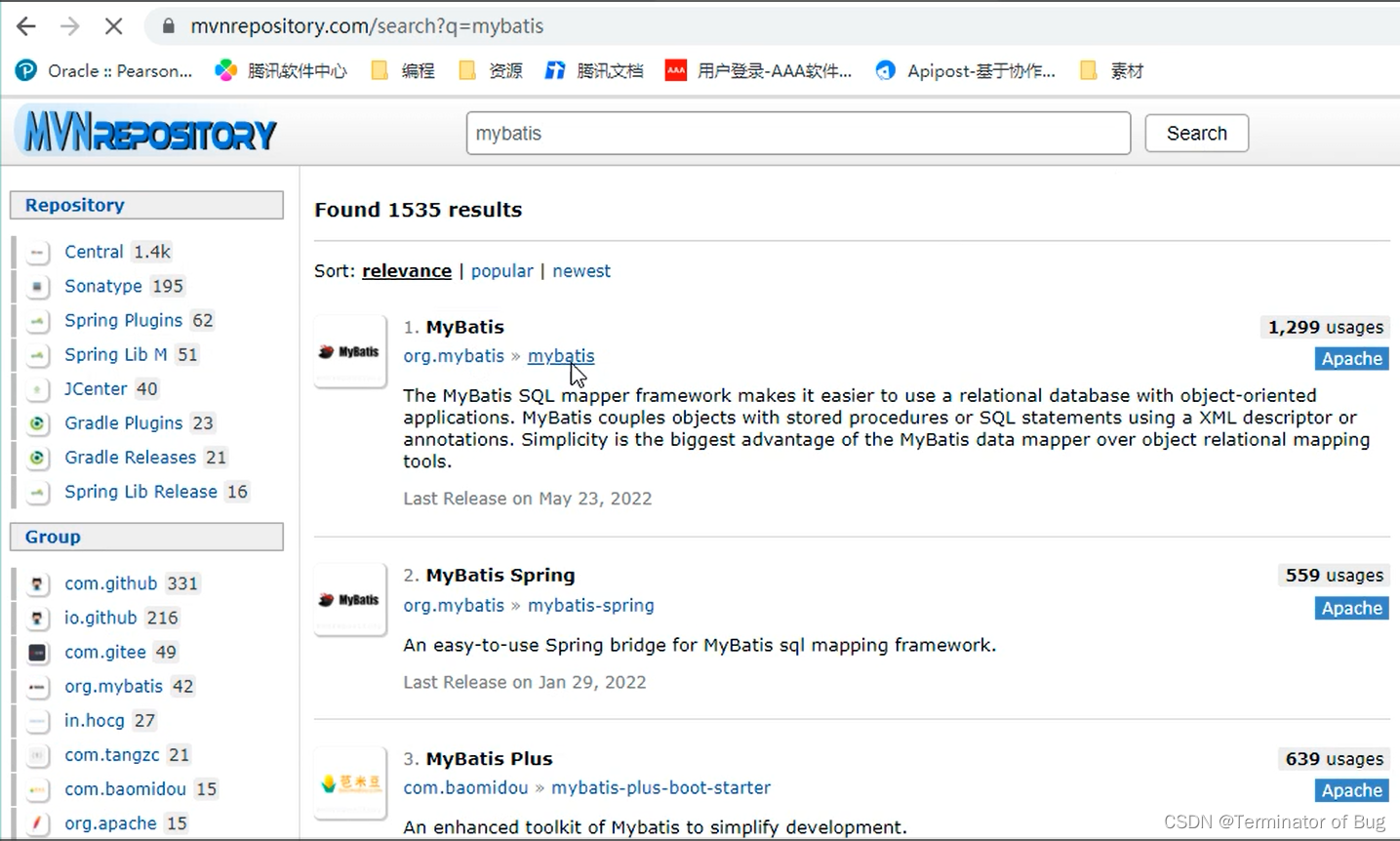
Task: Filter by Gradle Releases link
Action: tap(130, 457)
